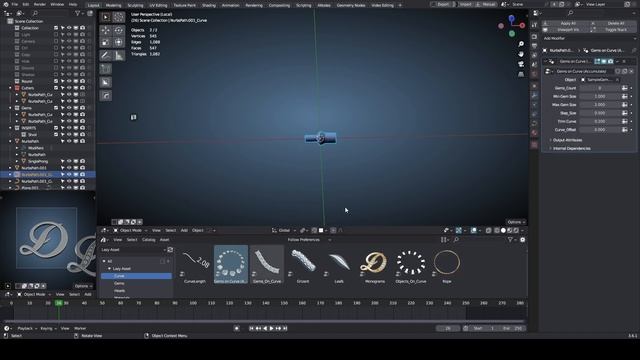Click the viewport pan hand icon
Screen dimensions: 640x360
(521, 54)
